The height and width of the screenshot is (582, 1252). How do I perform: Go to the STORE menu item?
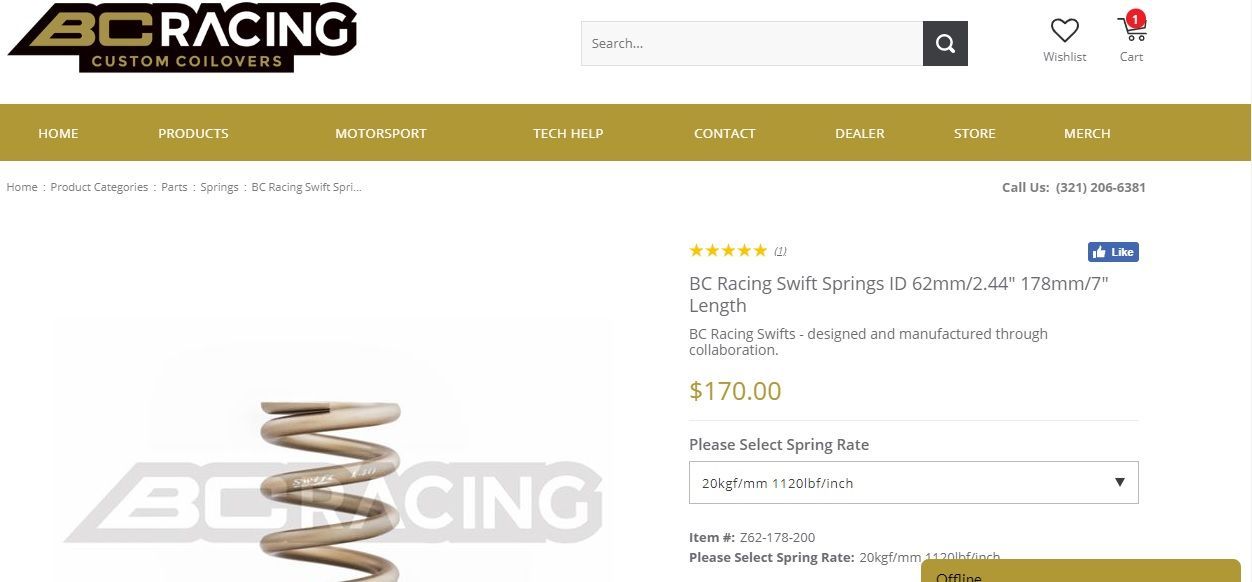(x=974, y=133)
